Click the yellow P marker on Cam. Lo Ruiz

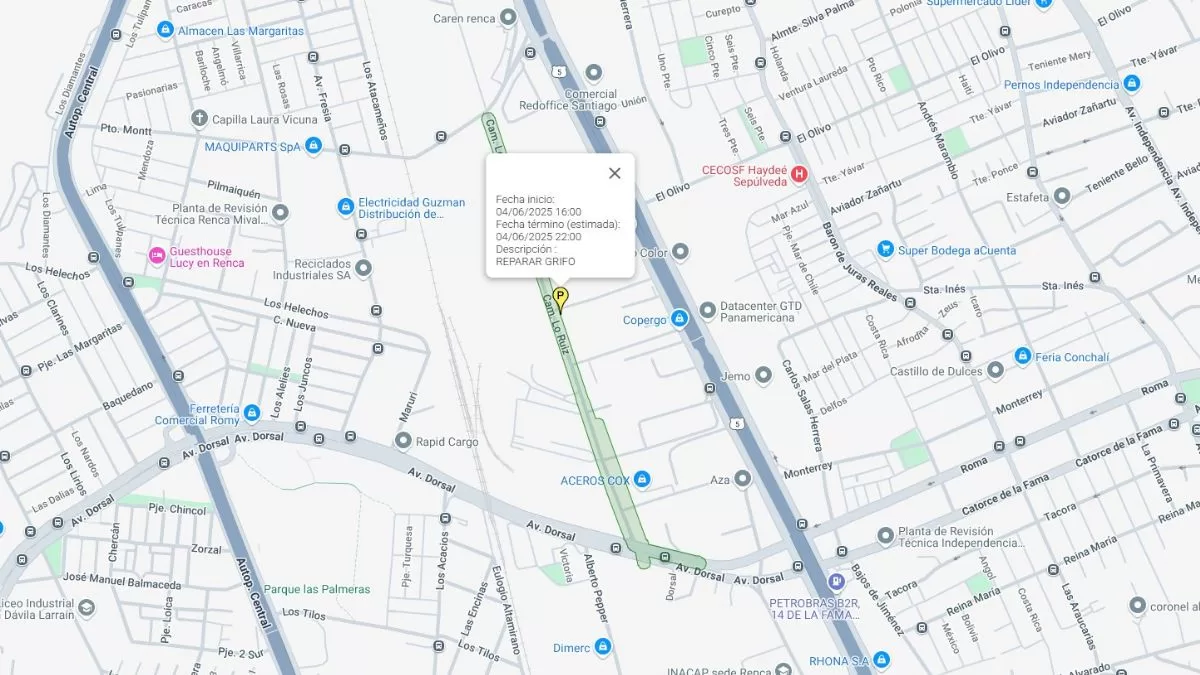tap(561, 298)
